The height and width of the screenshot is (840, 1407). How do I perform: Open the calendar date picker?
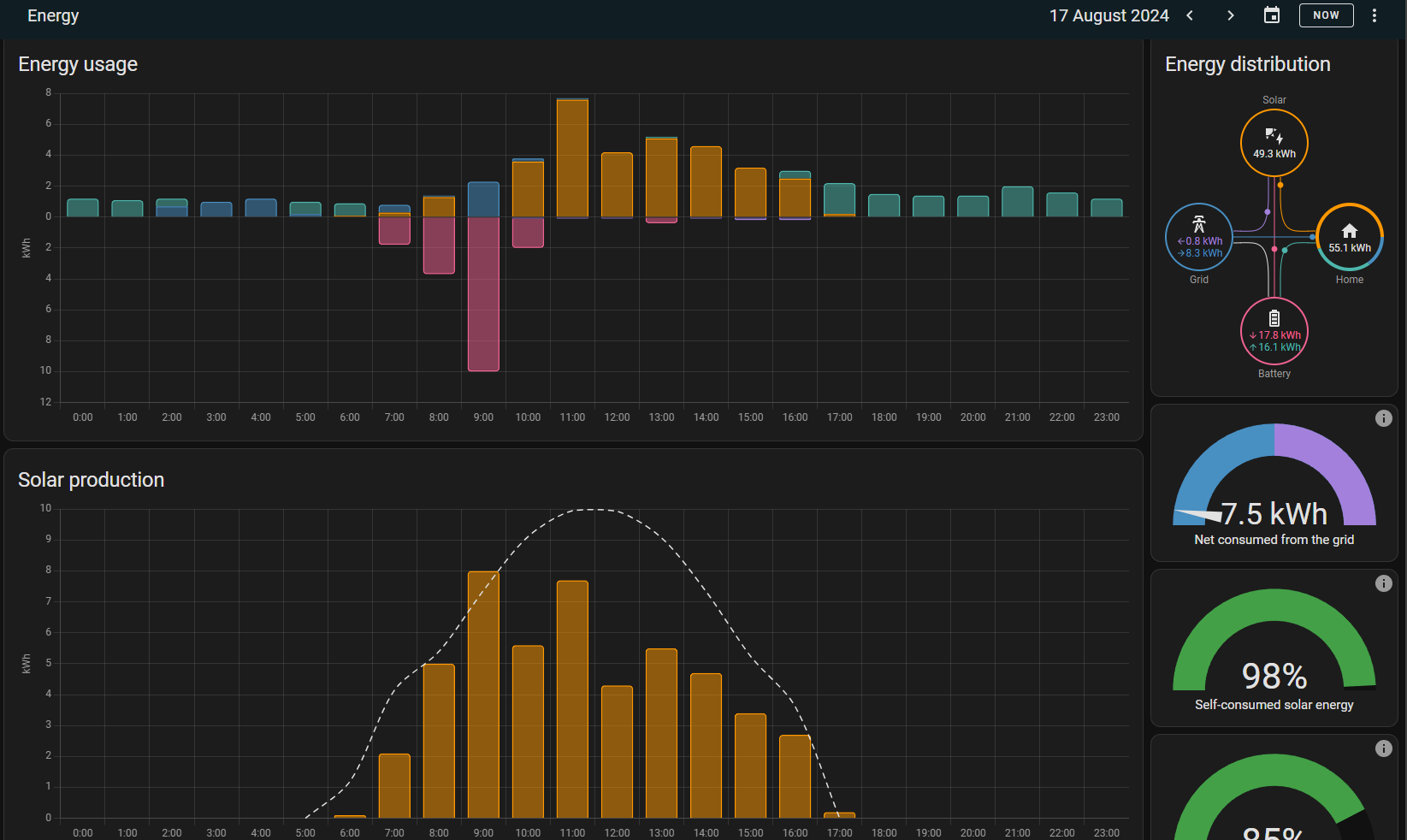coord(1272,15)
